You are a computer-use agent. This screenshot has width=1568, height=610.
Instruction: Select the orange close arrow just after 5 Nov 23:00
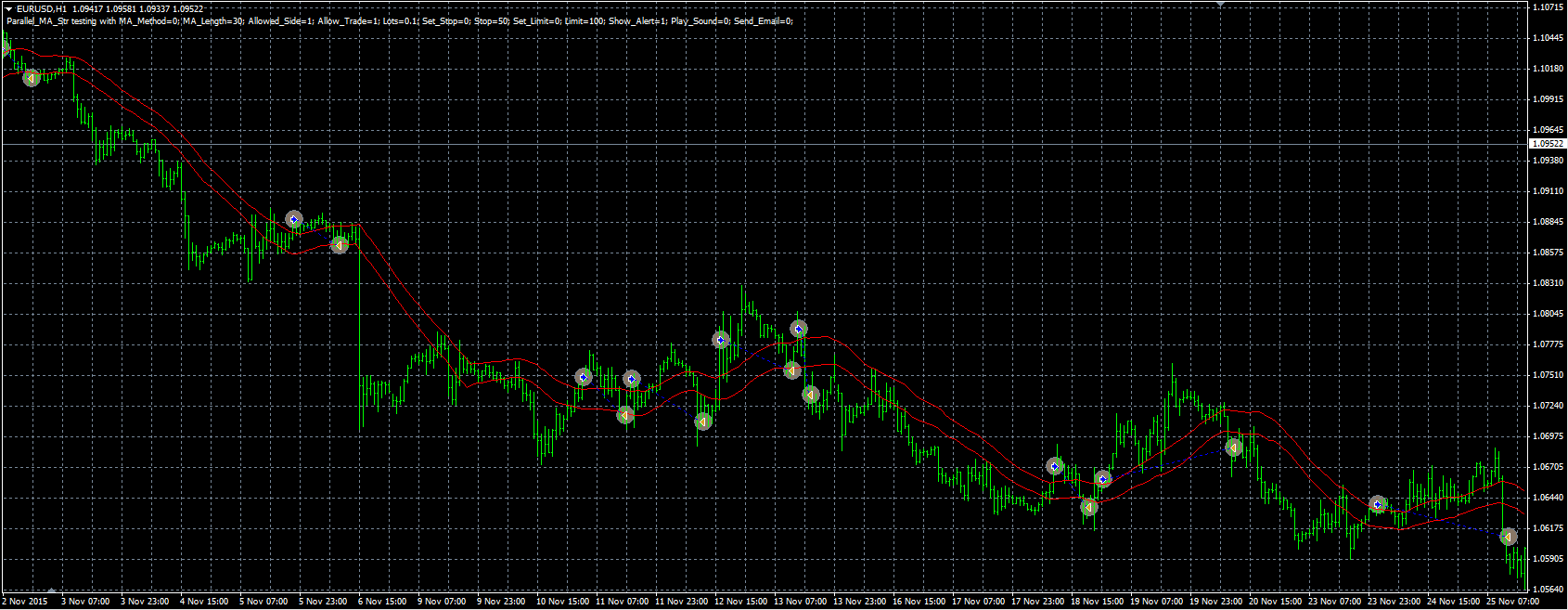pos(341,244)
